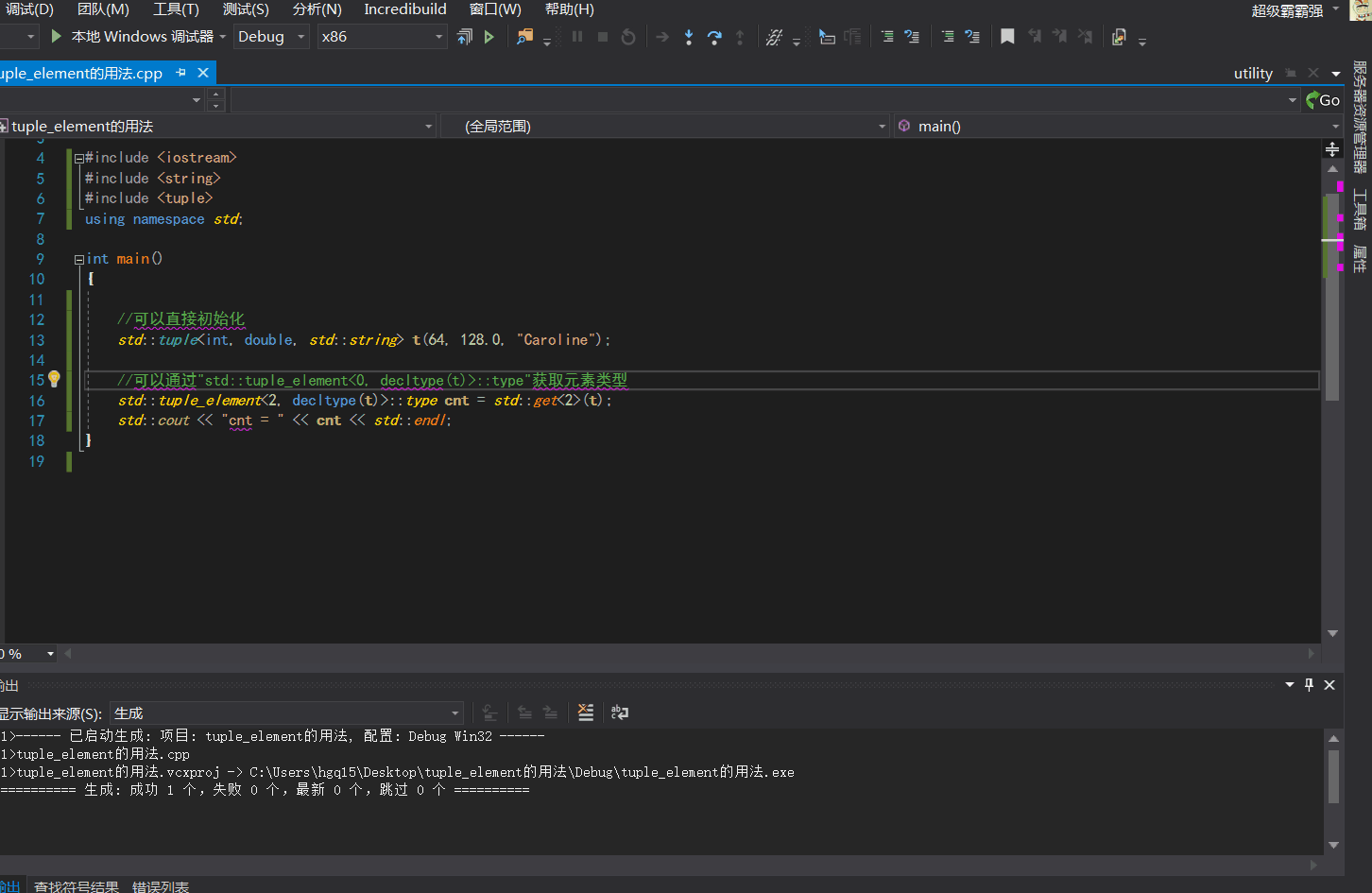Click the Step Into icon
The image size is (1372, 893).
click(x=689, y=37)
